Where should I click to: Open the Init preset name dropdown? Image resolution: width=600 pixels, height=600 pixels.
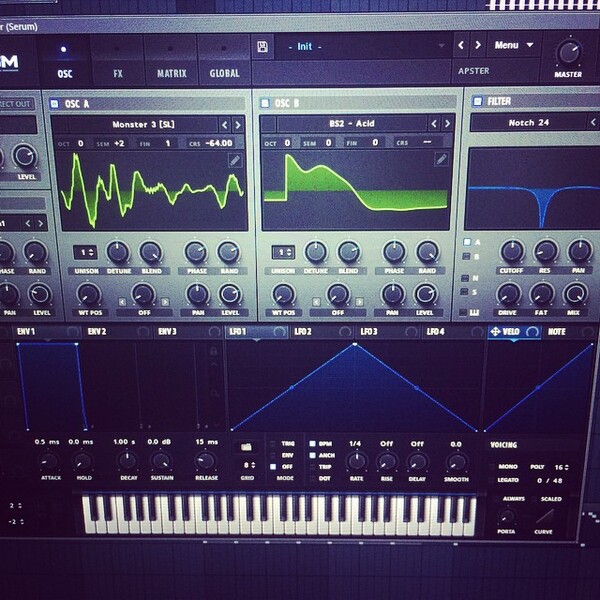(362, 47)
